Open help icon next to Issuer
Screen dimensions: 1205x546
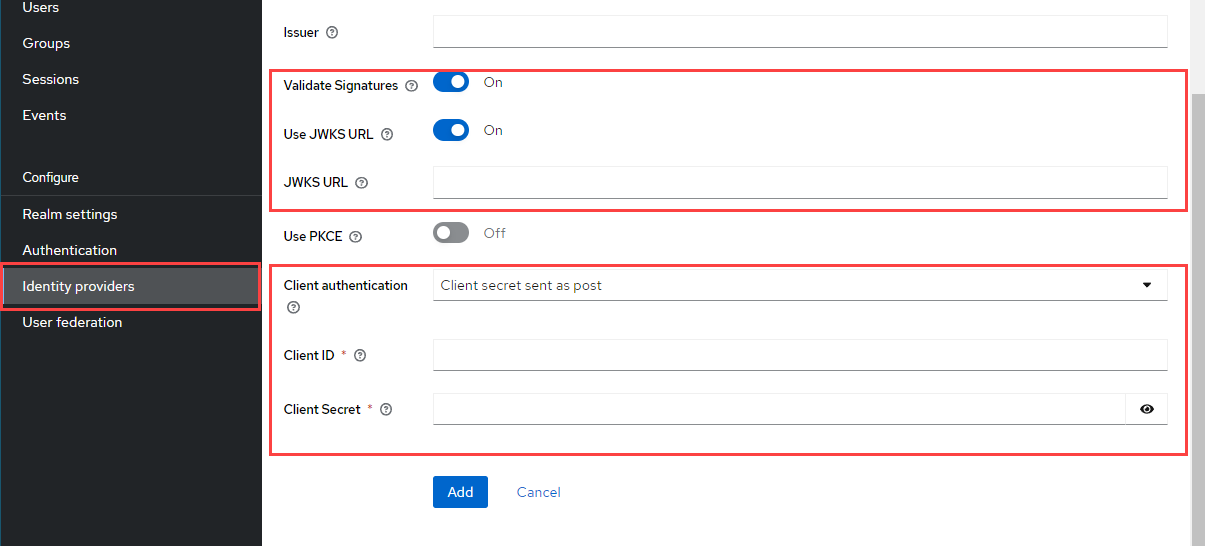(x=333, y=32)
